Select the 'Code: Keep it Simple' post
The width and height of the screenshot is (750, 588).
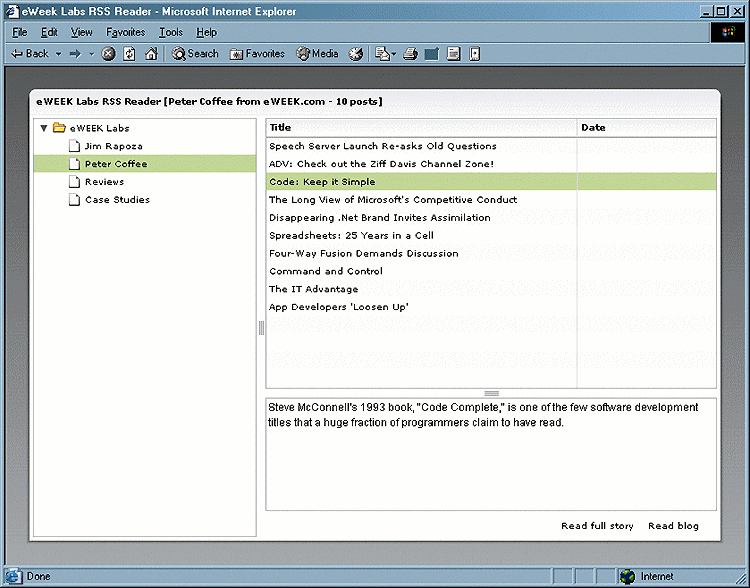point(491,182)
